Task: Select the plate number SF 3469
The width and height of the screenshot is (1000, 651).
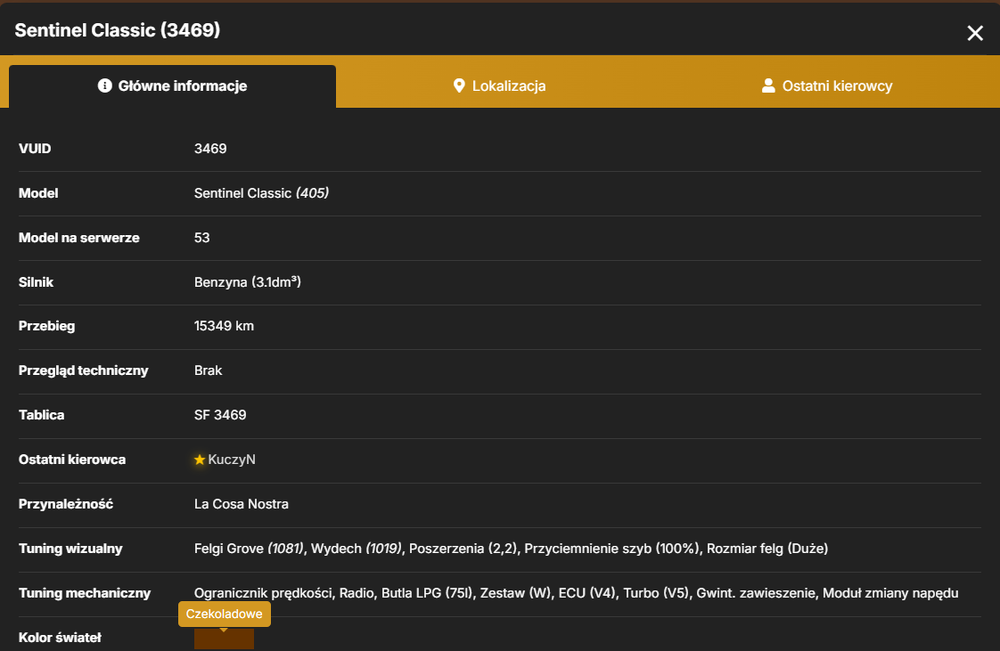Action: (220, 415)
